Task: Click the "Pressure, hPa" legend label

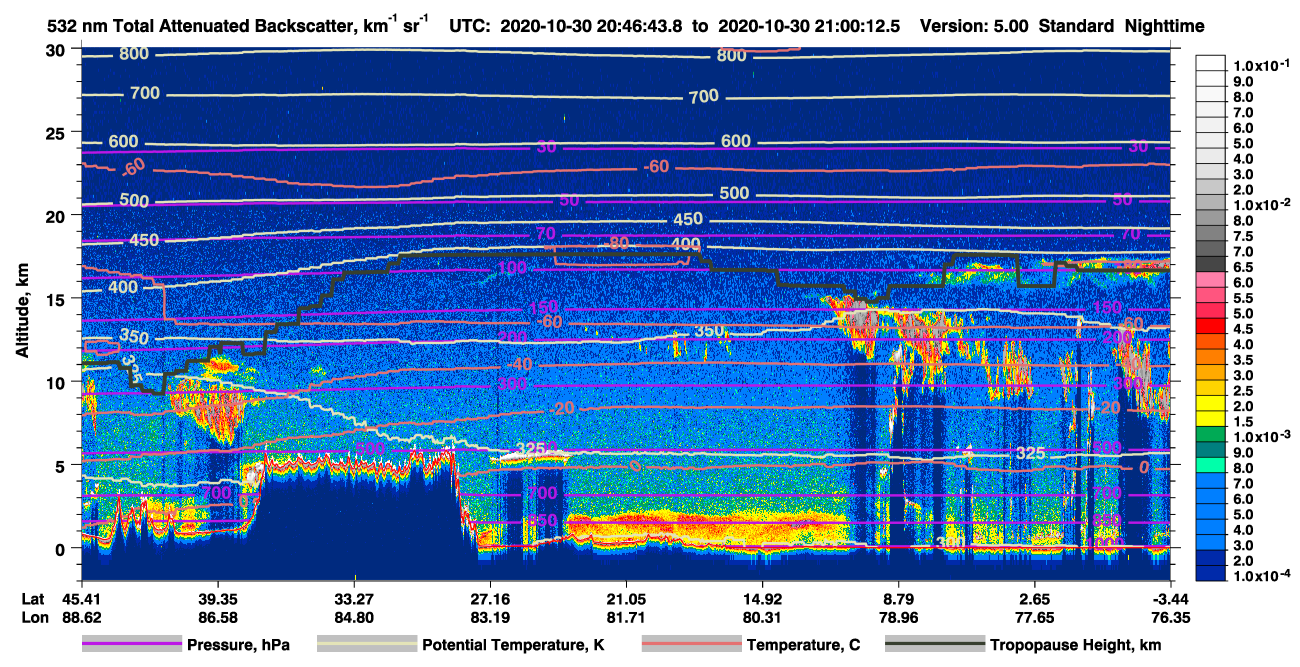Action: [238, 645]
